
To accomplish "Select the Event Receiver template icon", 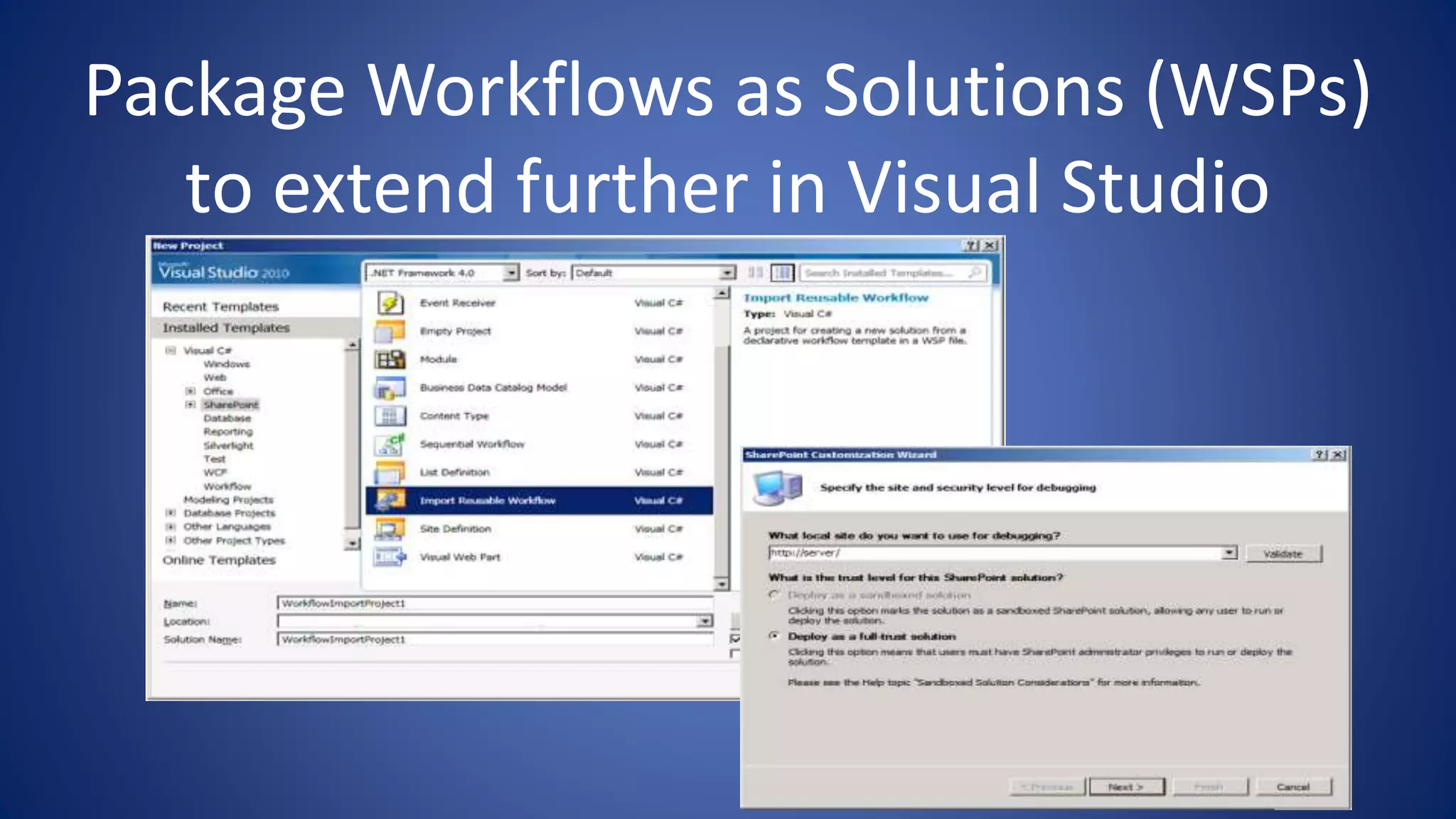I will pyautogui.click(x=390, y=303).
